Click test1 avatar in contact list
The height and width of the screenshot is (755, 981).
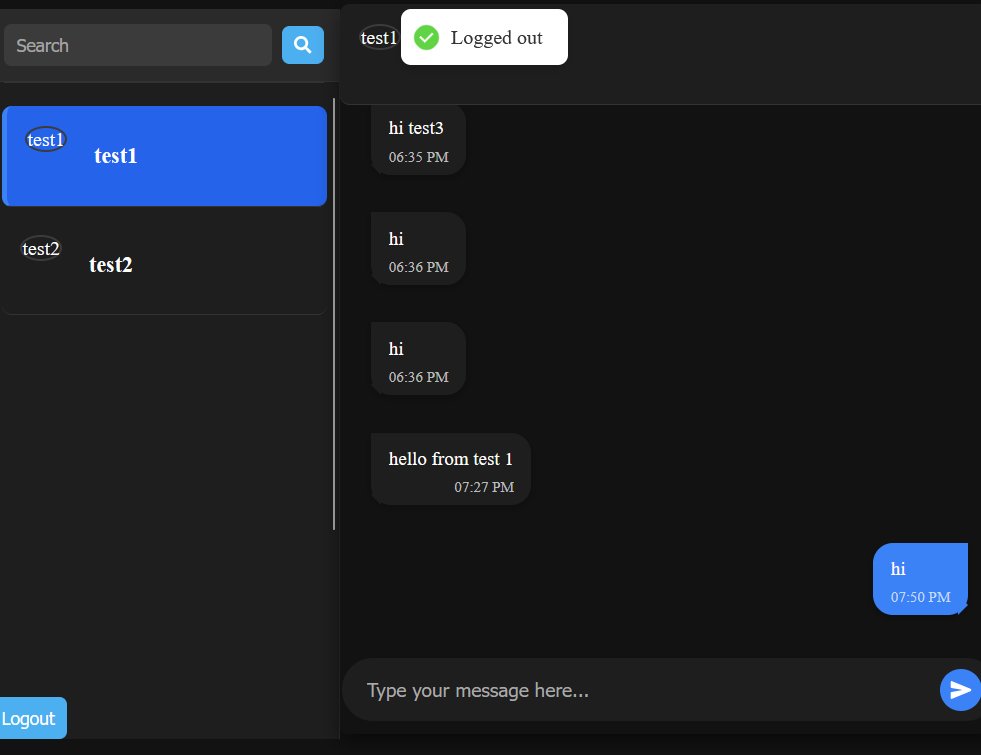coord(46,139)
